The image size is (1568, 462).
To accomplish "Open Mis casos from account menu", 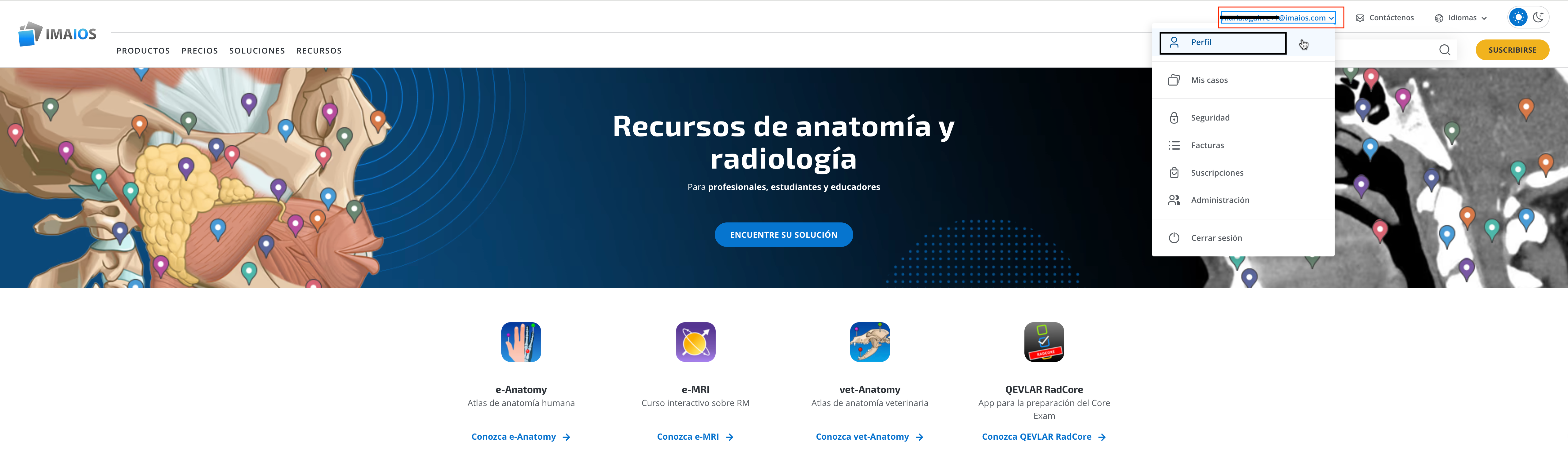I will click(1243, 80).
